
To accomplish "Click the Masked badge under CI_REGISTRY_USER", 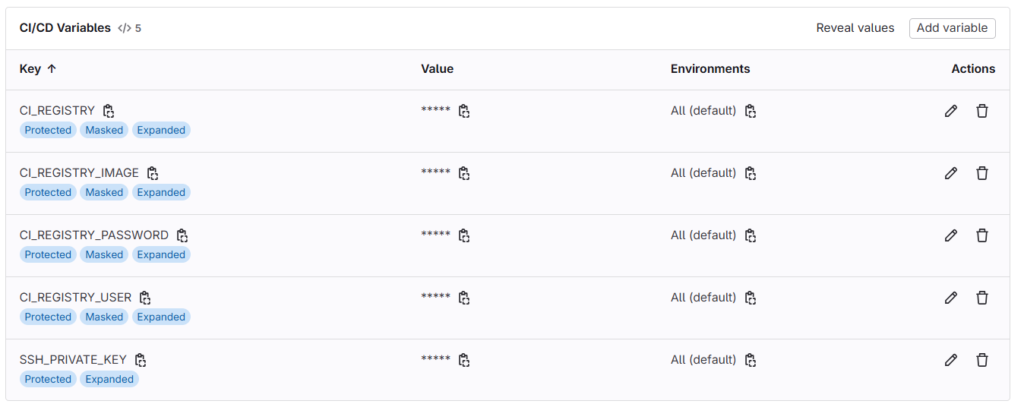I will coord(104,317).
